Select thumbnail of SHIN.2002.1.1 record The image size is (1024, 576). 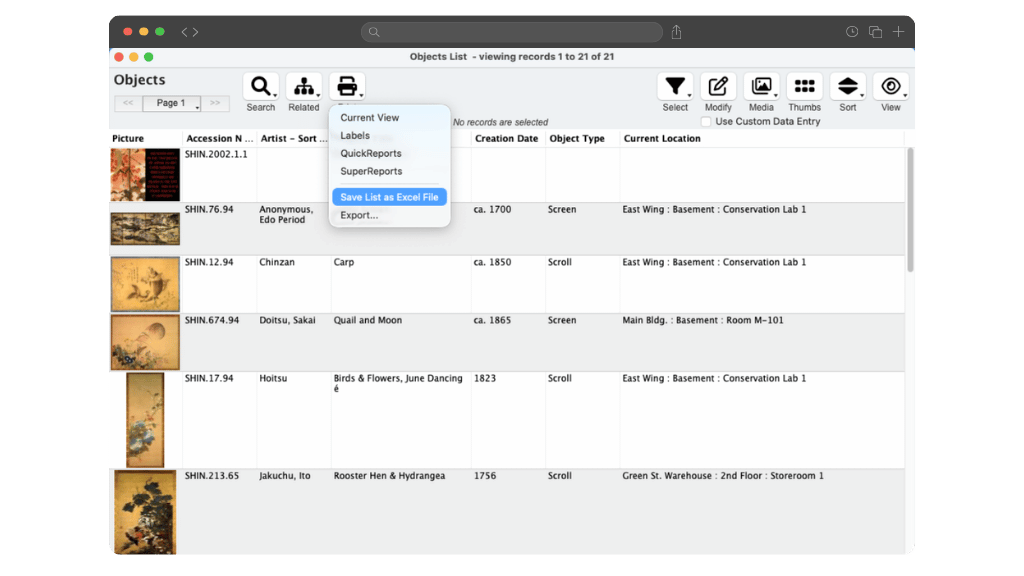145,174
